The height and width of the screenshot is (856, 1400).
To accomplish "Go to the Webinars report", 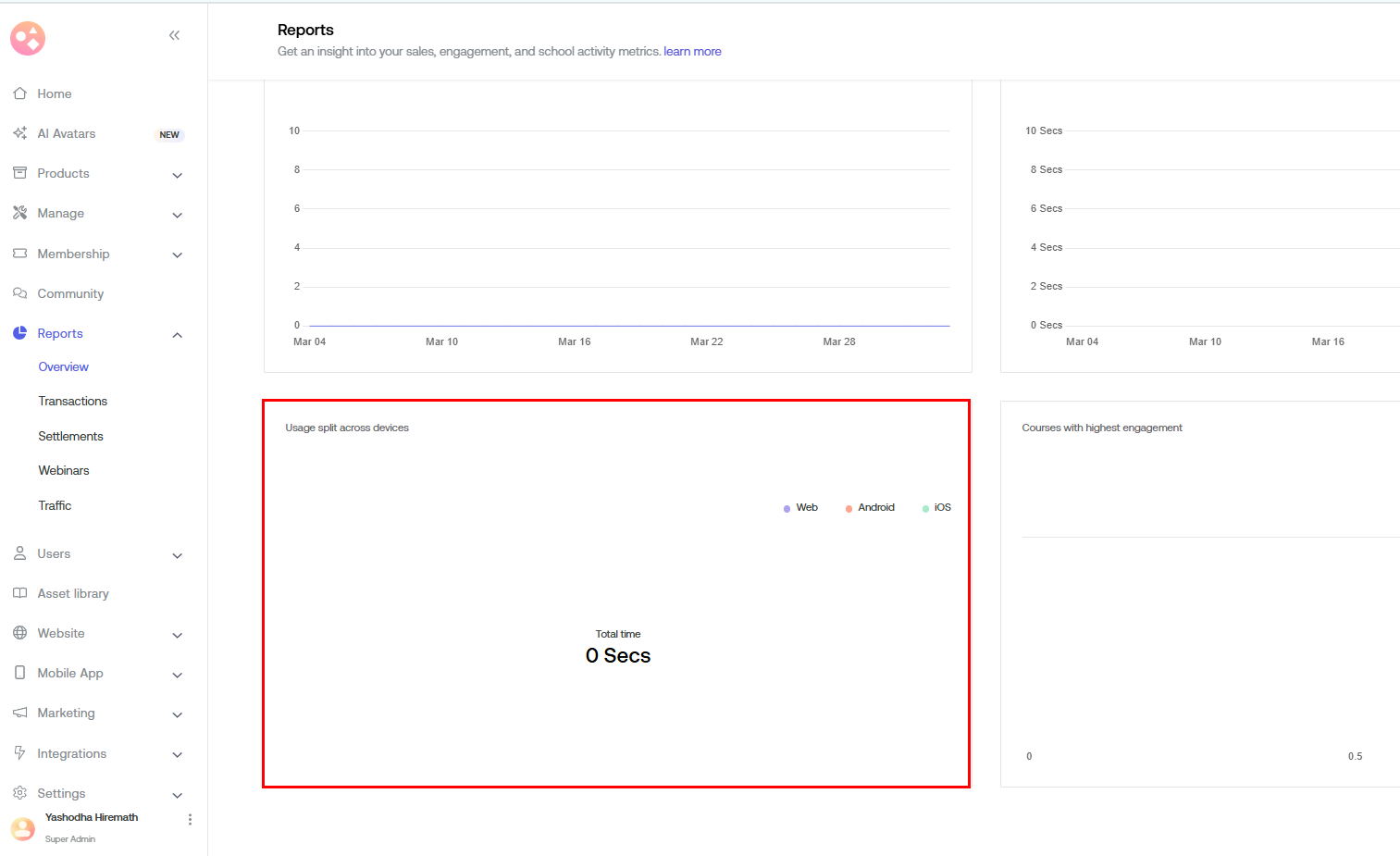I will click(64, 471).
